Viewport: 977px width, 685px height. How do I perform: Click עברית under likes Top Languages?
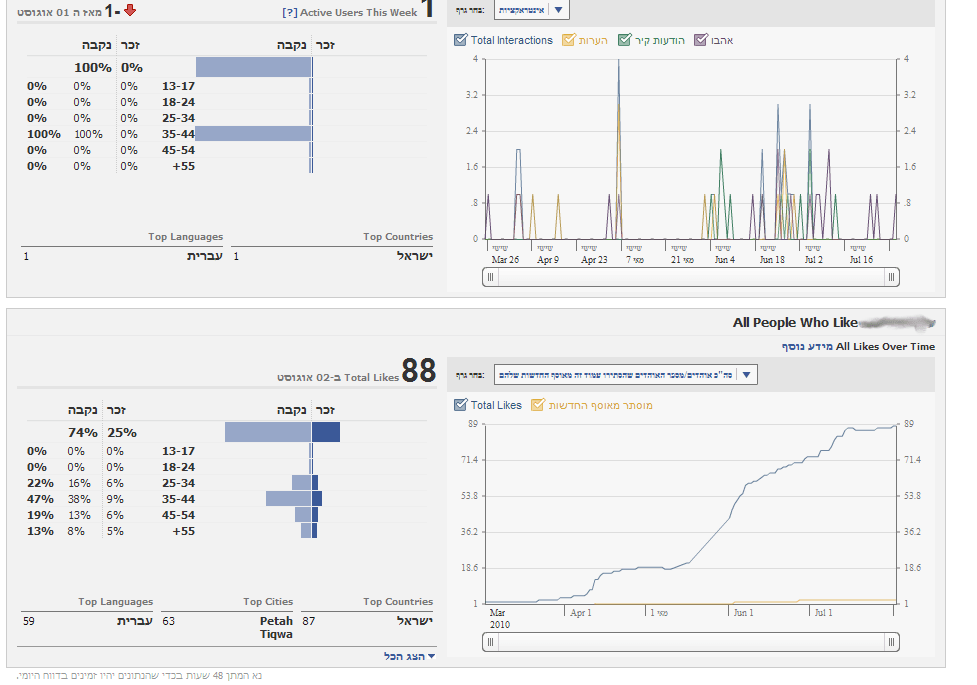coord(135,621)
